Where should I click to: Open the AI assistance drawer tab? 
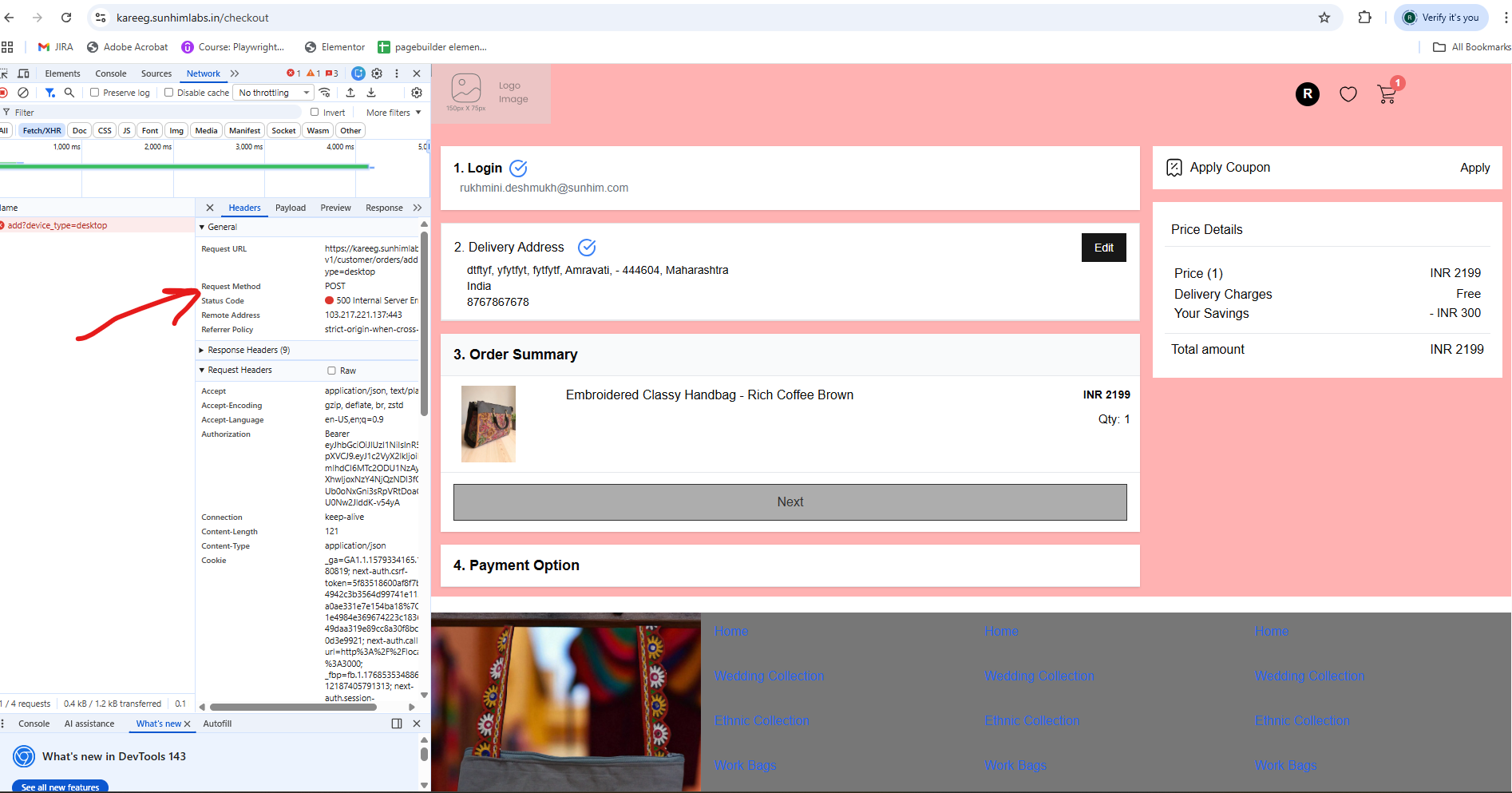(x=89, y=724)
